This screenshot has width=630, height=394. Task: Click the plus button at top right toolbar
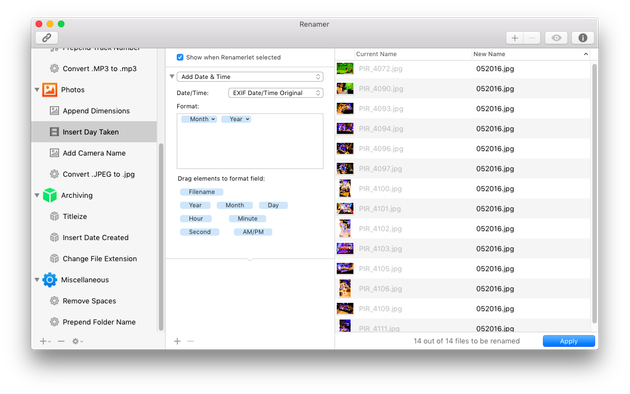point(514,38)
